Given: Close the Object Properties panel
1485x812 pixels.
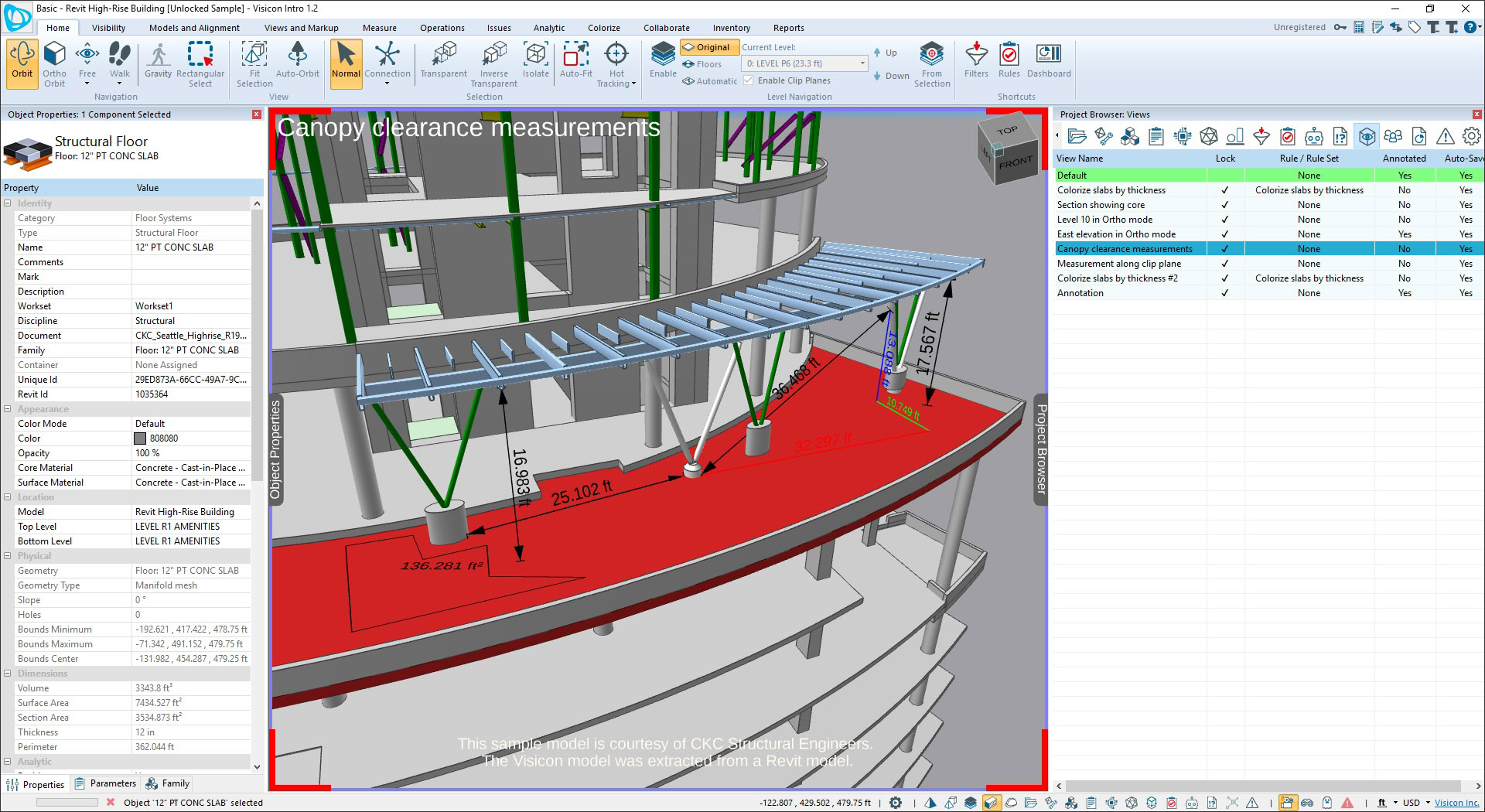Looking at the screenshot, I should pyautogui.click(x=257, y=114).
